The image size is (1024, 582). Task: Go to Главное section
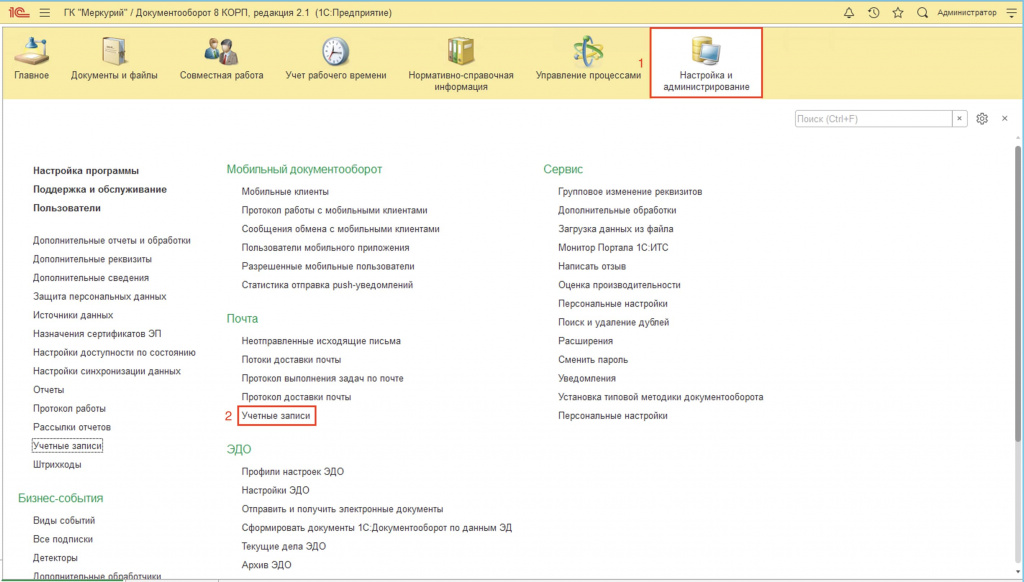pyautogui.click(x=31, y=60)
